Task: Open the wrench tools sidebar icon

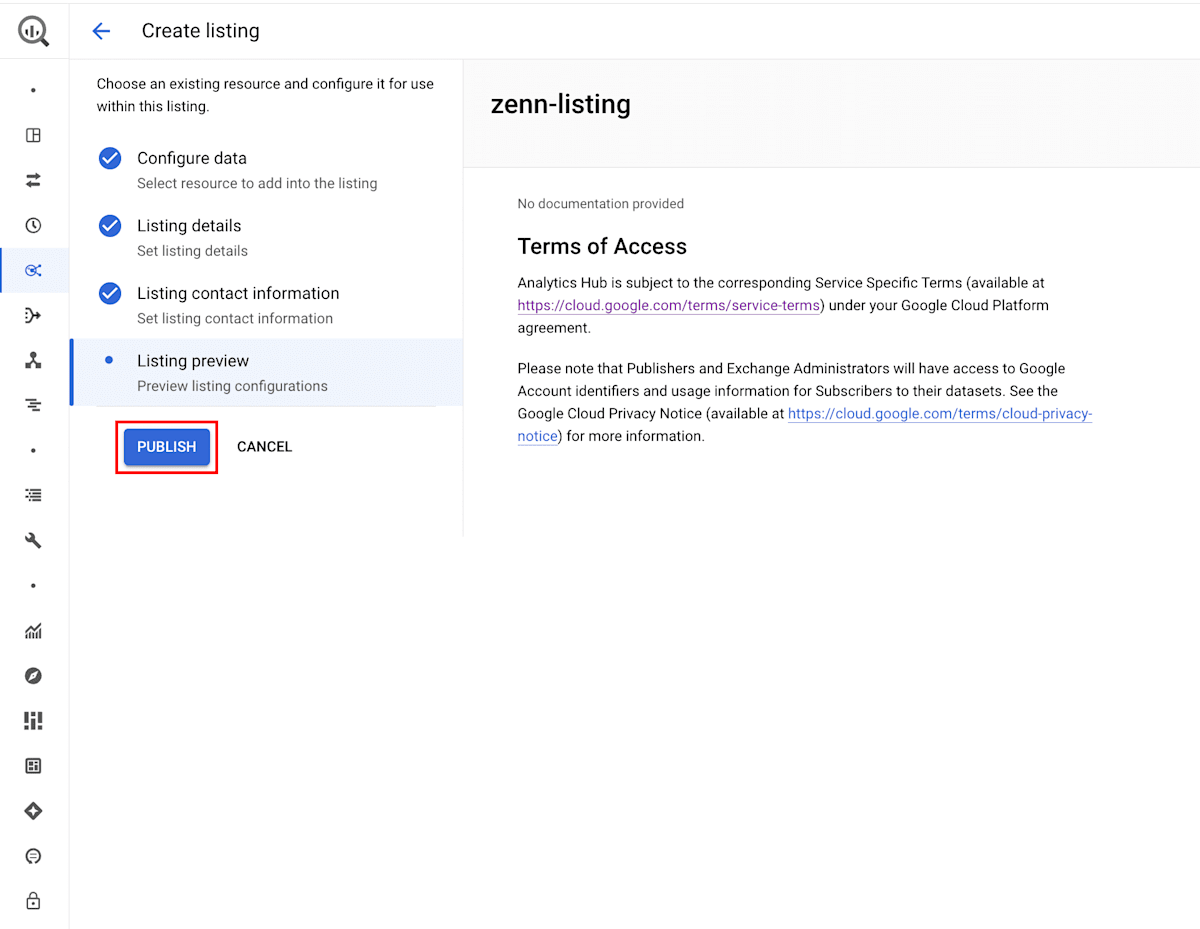Action: (x=33, y=541)
